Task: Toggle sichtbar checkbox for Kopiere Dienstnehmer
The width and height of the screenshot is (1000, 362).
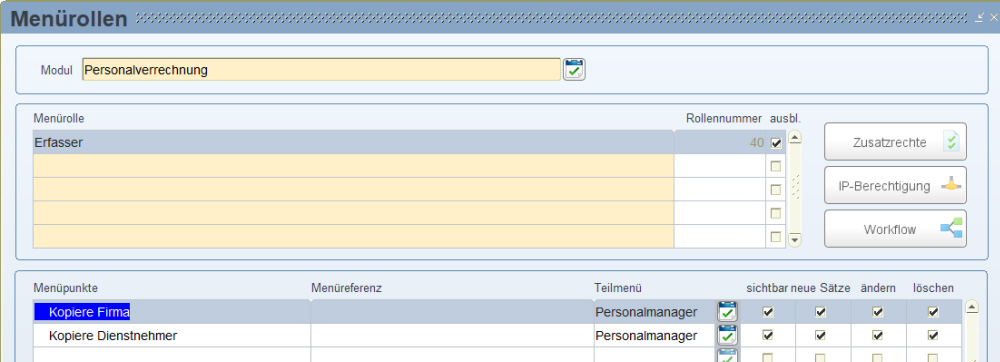Action: pyautogui.click(x=768, y=335)
